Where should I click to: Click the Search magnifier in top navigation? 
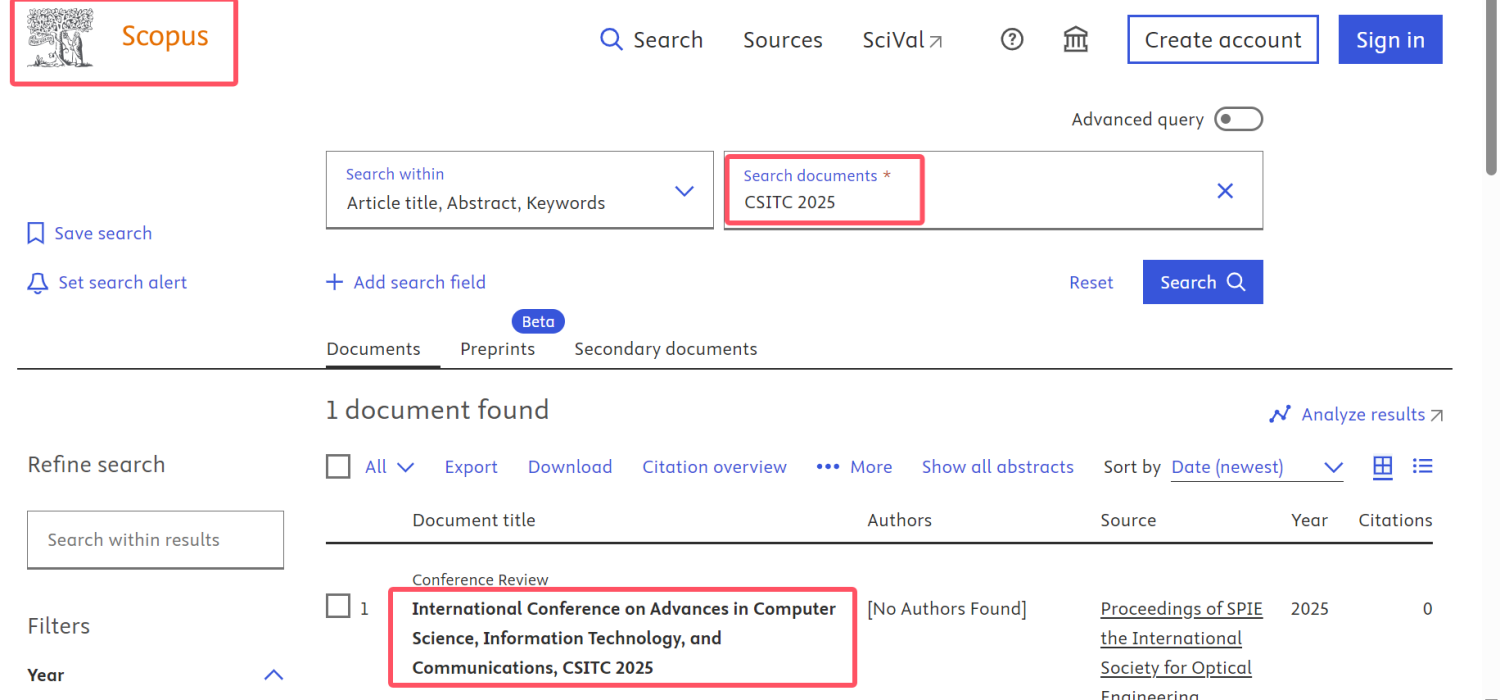click(x=611, y=40)
